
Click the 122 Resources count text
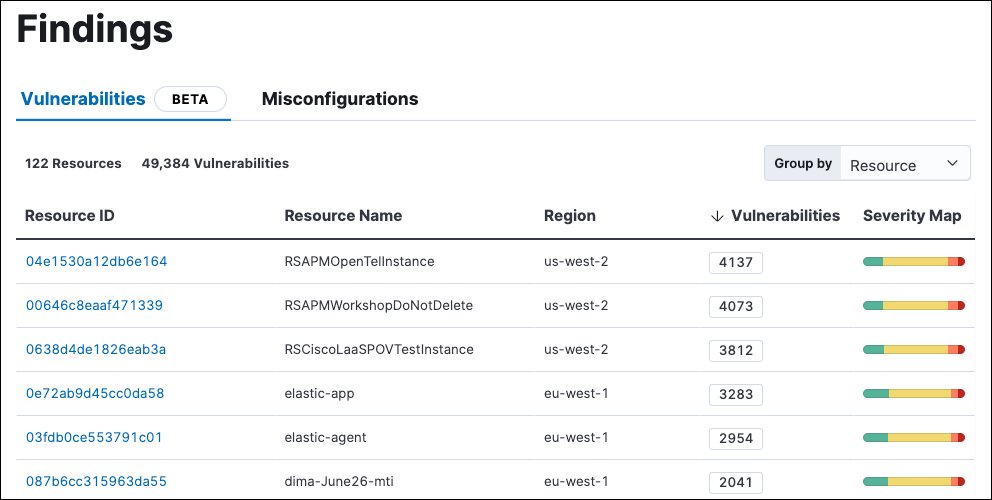(73, 163)
